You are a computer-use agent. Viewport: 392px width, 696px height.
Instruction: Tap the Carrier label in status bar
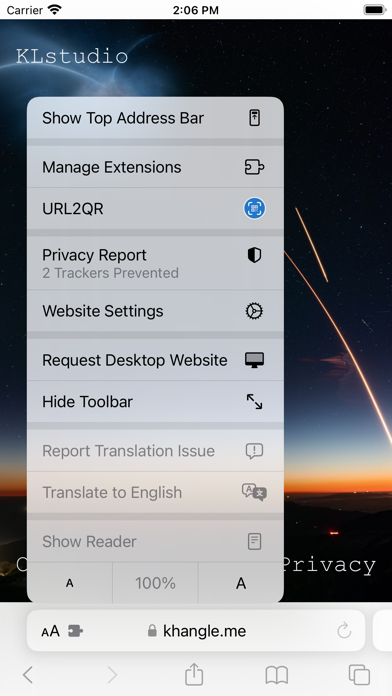(x=24, y=10)
